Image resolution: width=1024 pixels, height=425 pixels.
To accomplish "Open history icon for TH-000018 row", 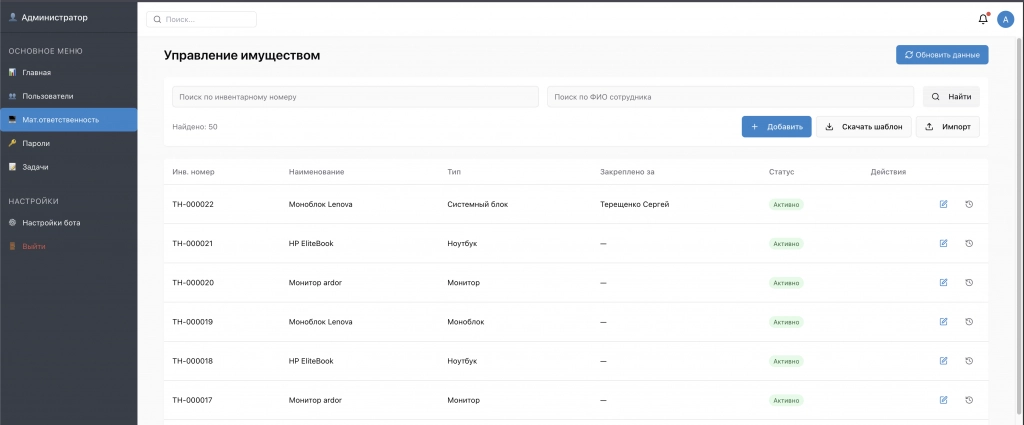I will point(969,361).
